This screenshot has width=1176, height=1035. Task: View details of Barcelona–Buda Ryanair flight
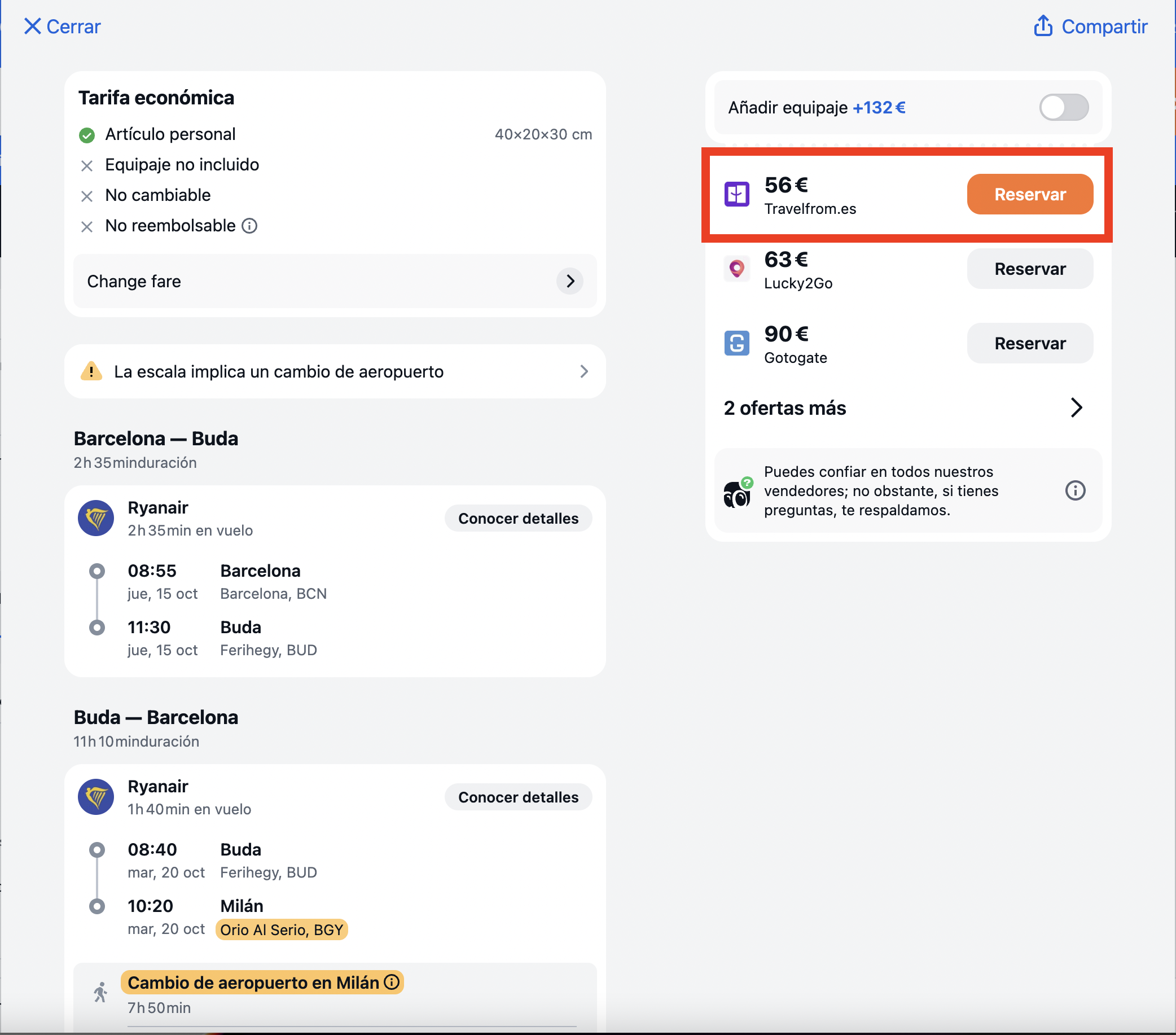[x=518, y=519]
